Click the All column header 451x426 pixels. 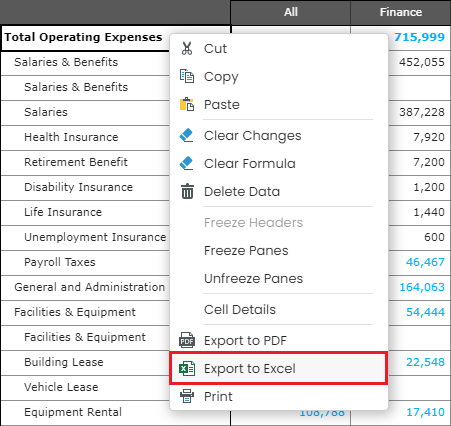291,12
